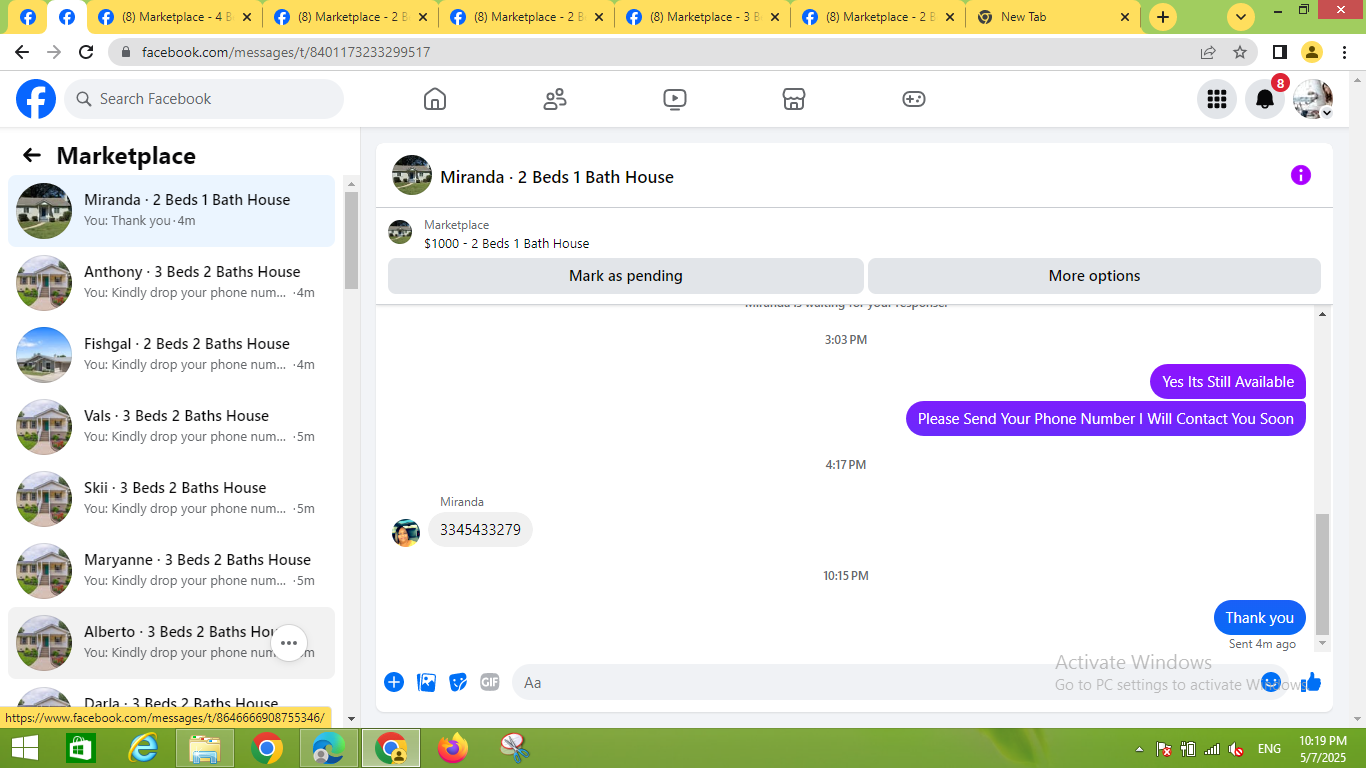Open Chrome profile avatar in toolbar
The width and height of the screenshot is (1366, 768).
point(1312,52)
